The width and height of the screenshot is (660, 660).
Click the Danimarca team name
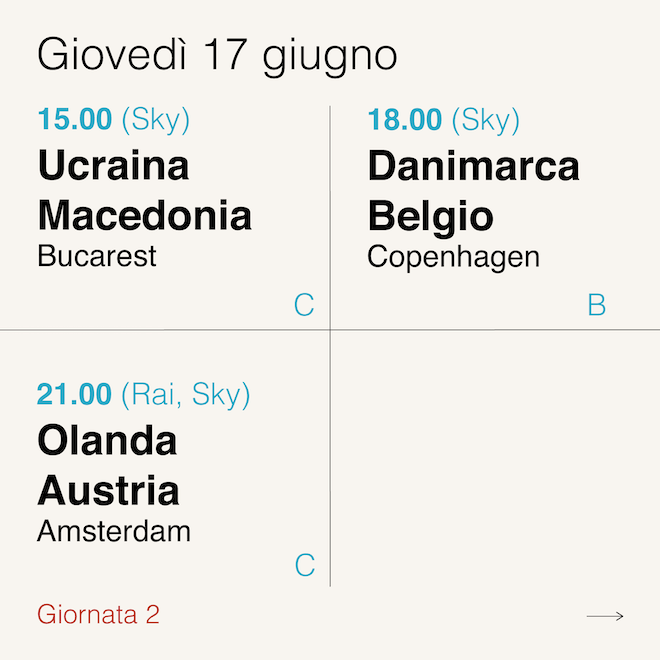(x=473, y=166)
